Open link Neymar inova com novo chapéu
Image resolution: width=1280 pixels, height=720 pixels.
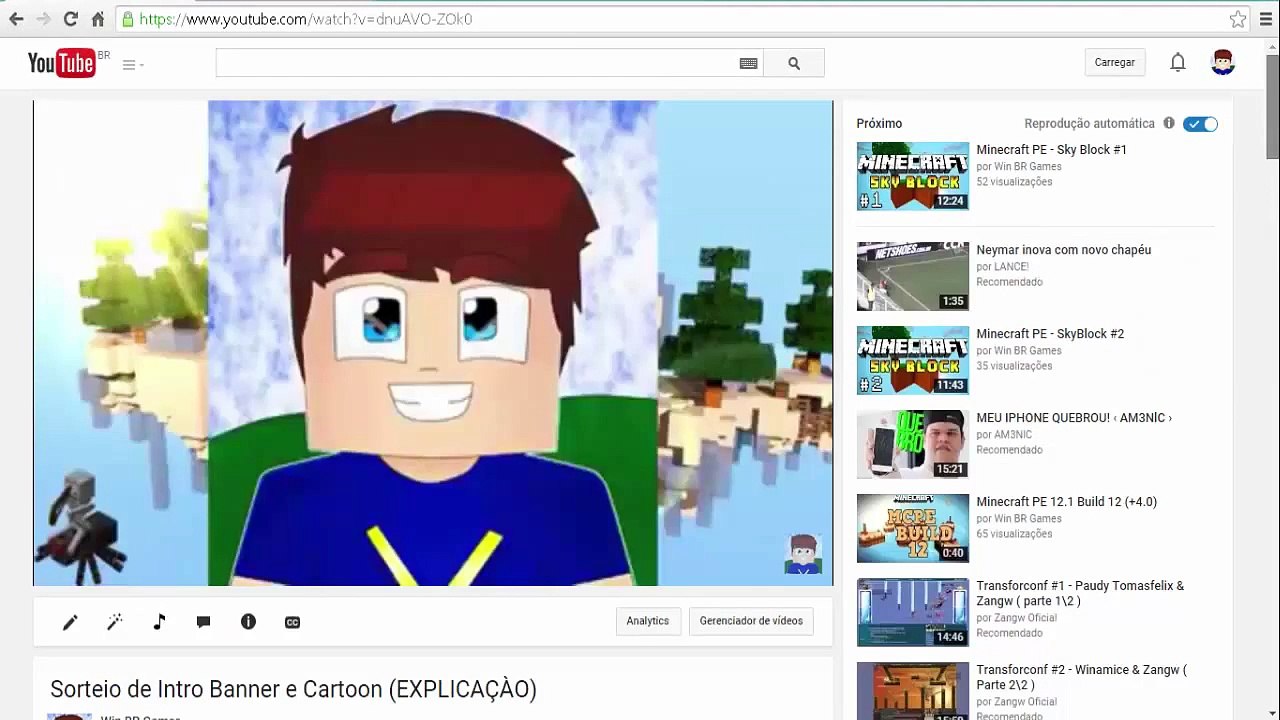click(1063, 250)
